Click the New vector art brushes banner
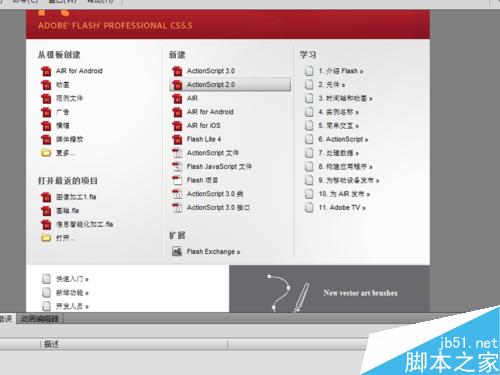This screenshot has width=500, height=375. (x=329, y=289)
